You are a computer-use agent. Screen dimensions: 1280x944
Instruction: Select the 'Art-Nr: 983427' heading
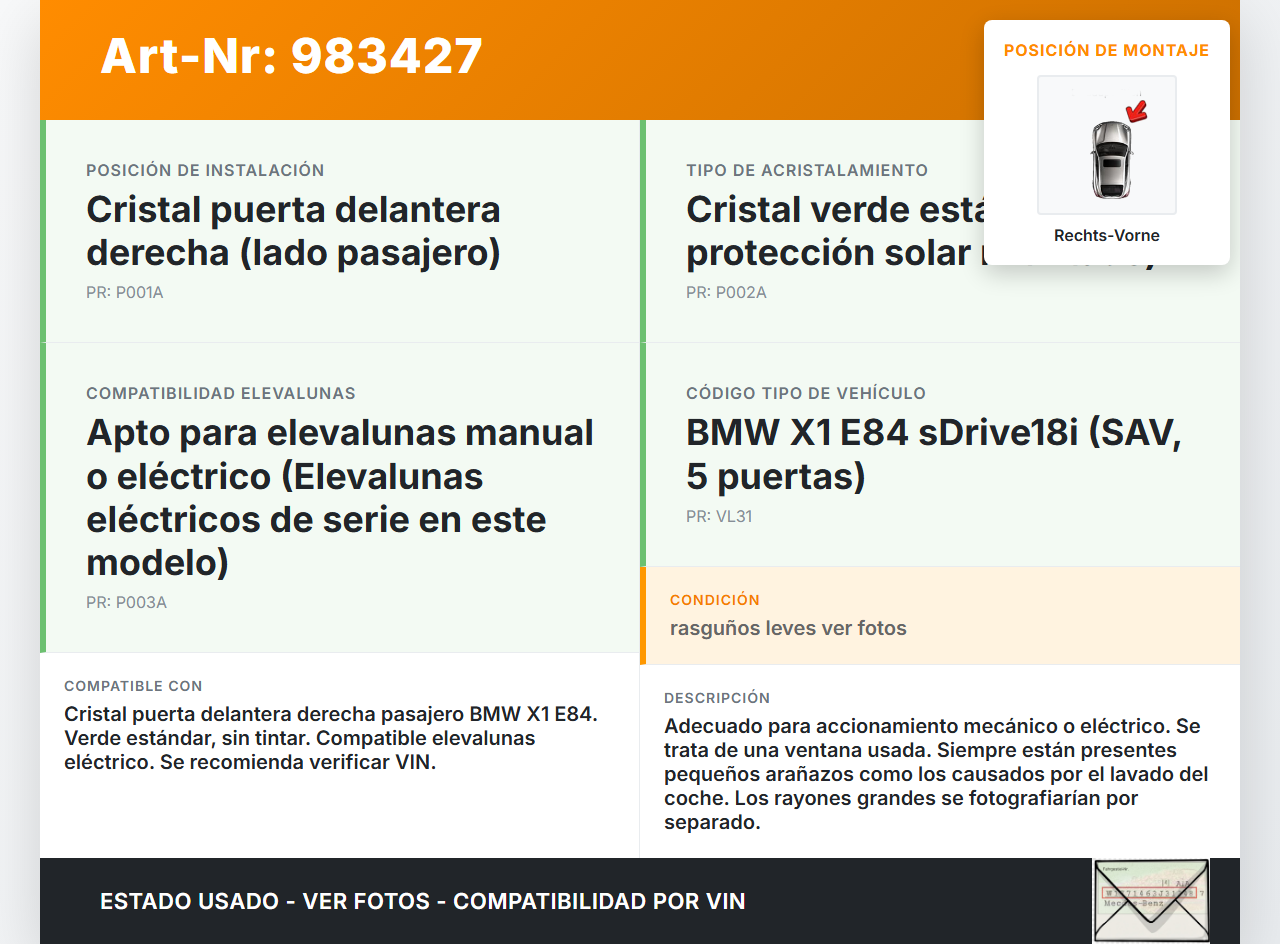(292, 56)
